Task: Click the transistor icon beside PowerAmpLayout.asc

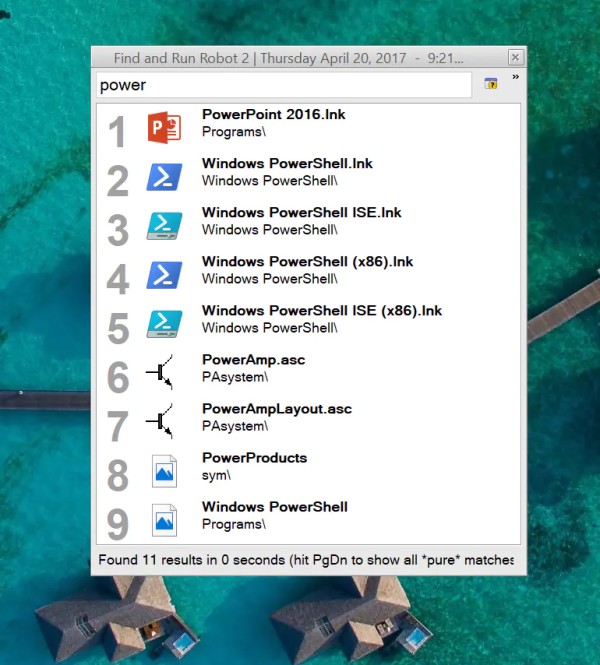Action: point(159,421)
